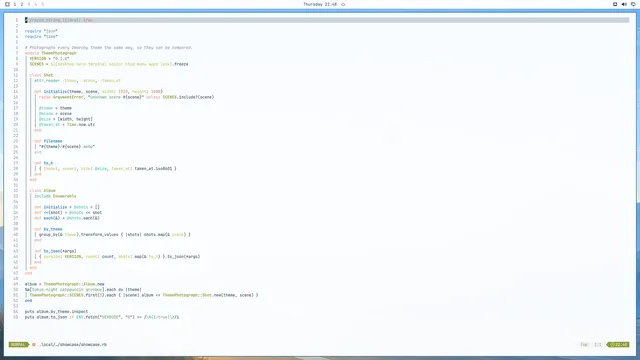Click the puts album.by_theme.inspect line
Screen dimensions: 640x360
pos(56,311)
